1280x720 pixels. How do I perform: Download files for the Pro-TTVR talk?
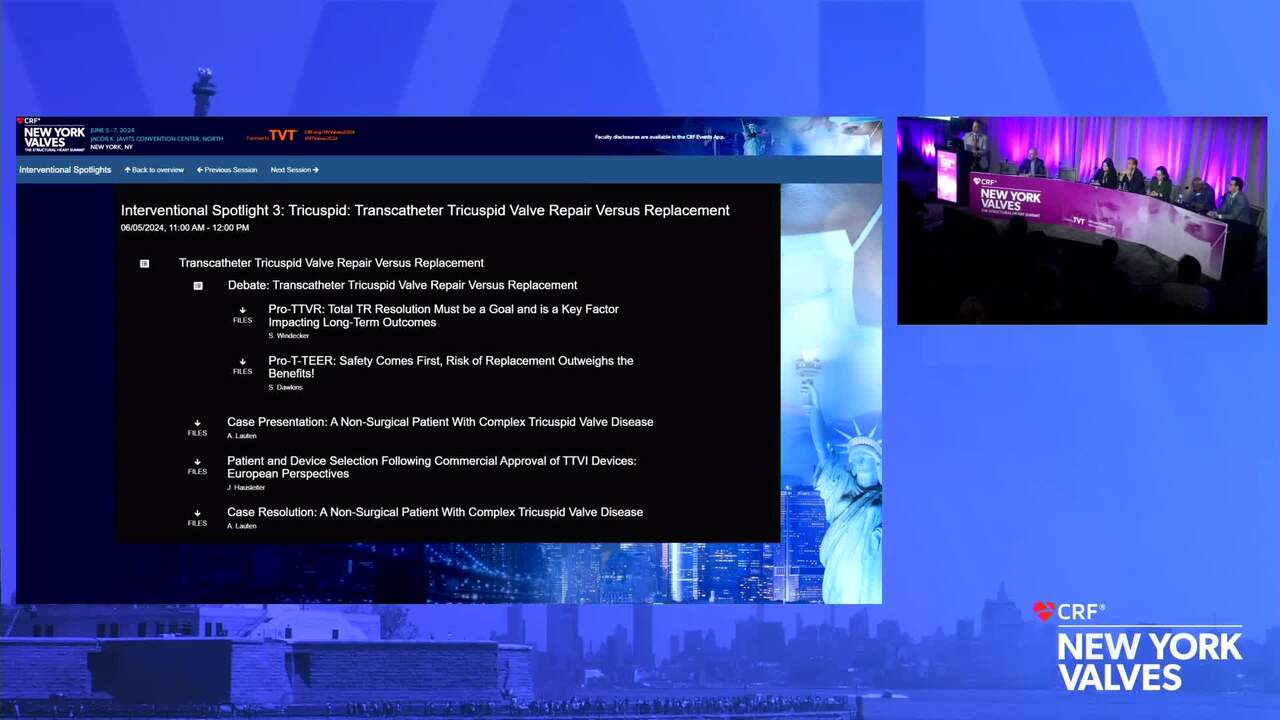click(242, 315)
